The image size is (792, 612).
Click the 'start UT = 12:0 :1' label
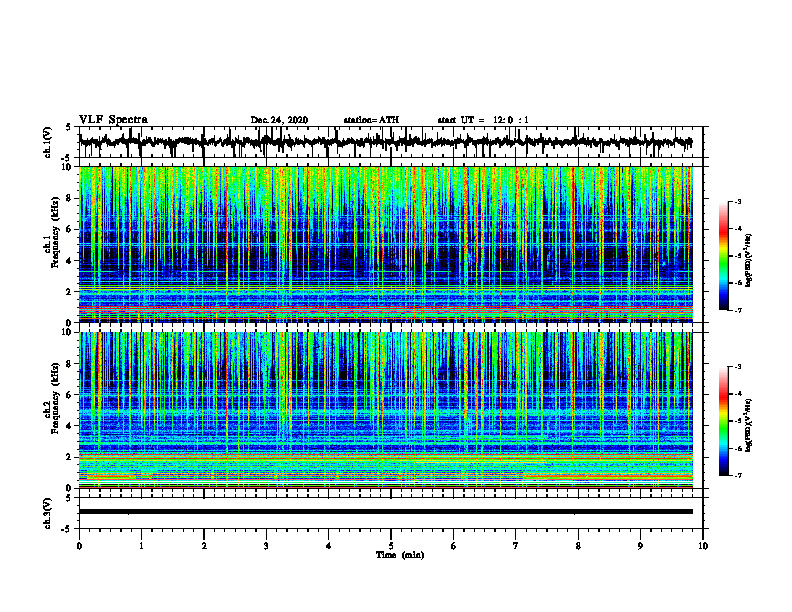point(483,120)
